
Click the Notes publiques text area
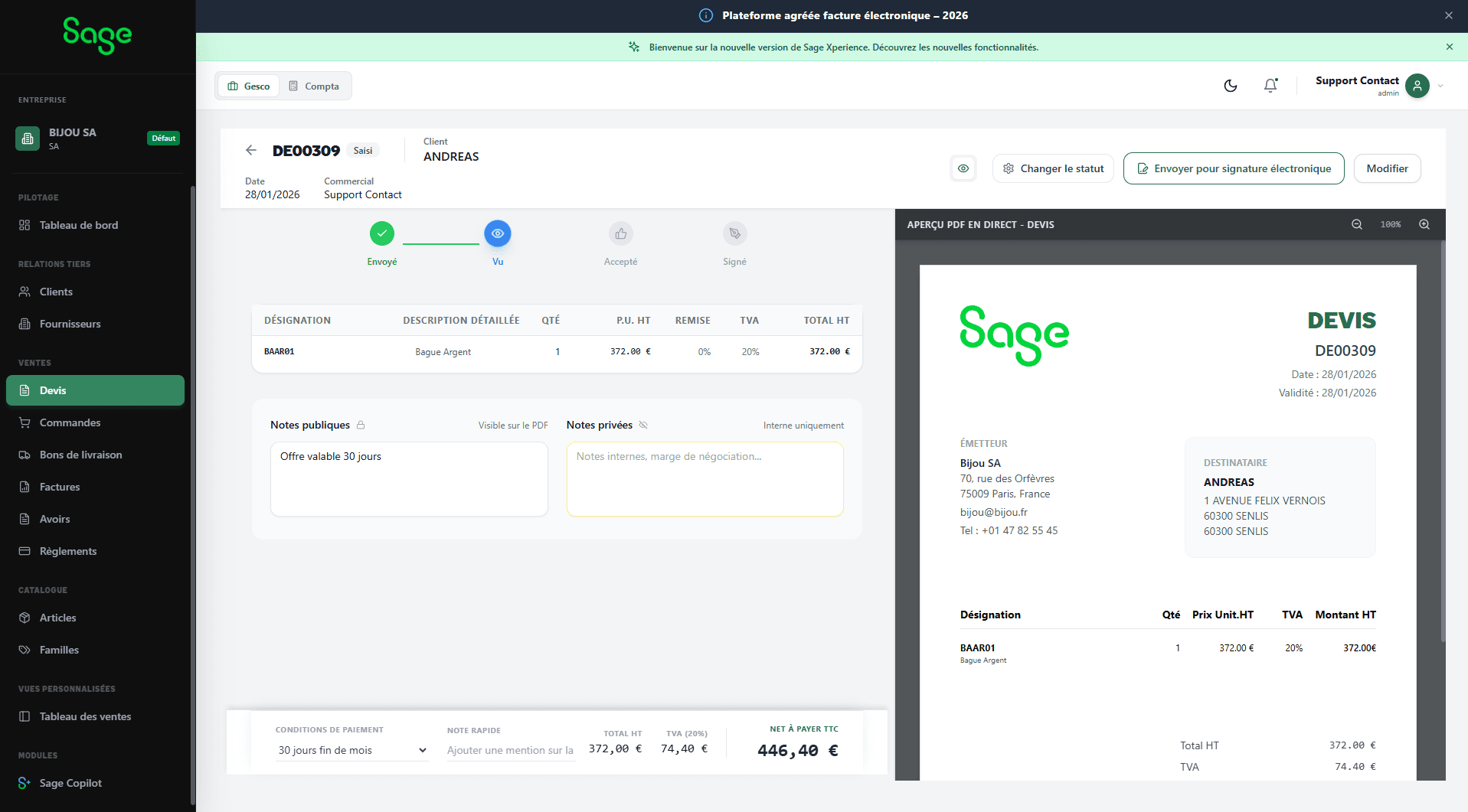(x=409, y=479)
